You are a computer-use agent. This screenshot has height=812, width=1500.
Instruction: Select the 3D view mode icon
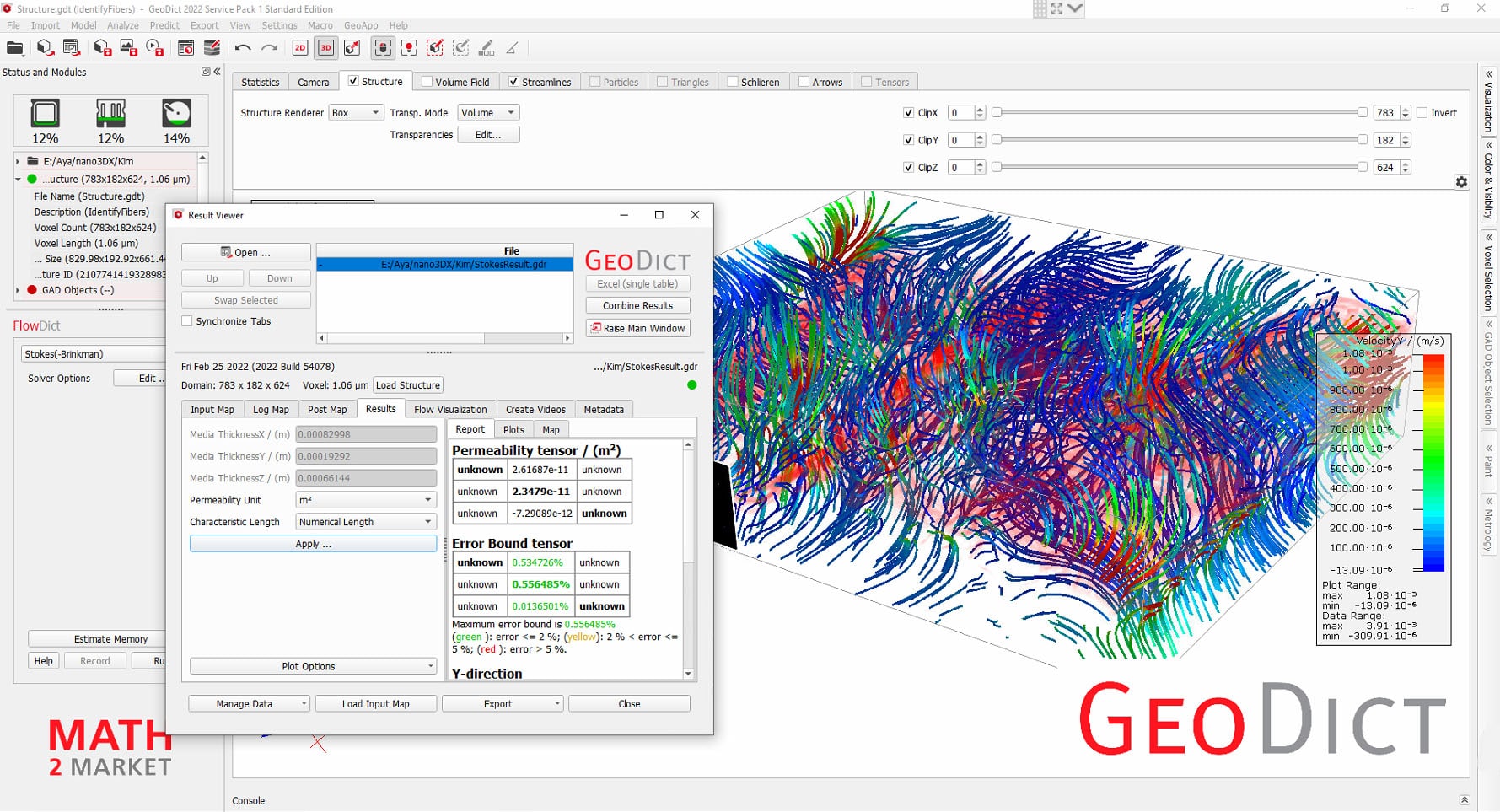325,48
